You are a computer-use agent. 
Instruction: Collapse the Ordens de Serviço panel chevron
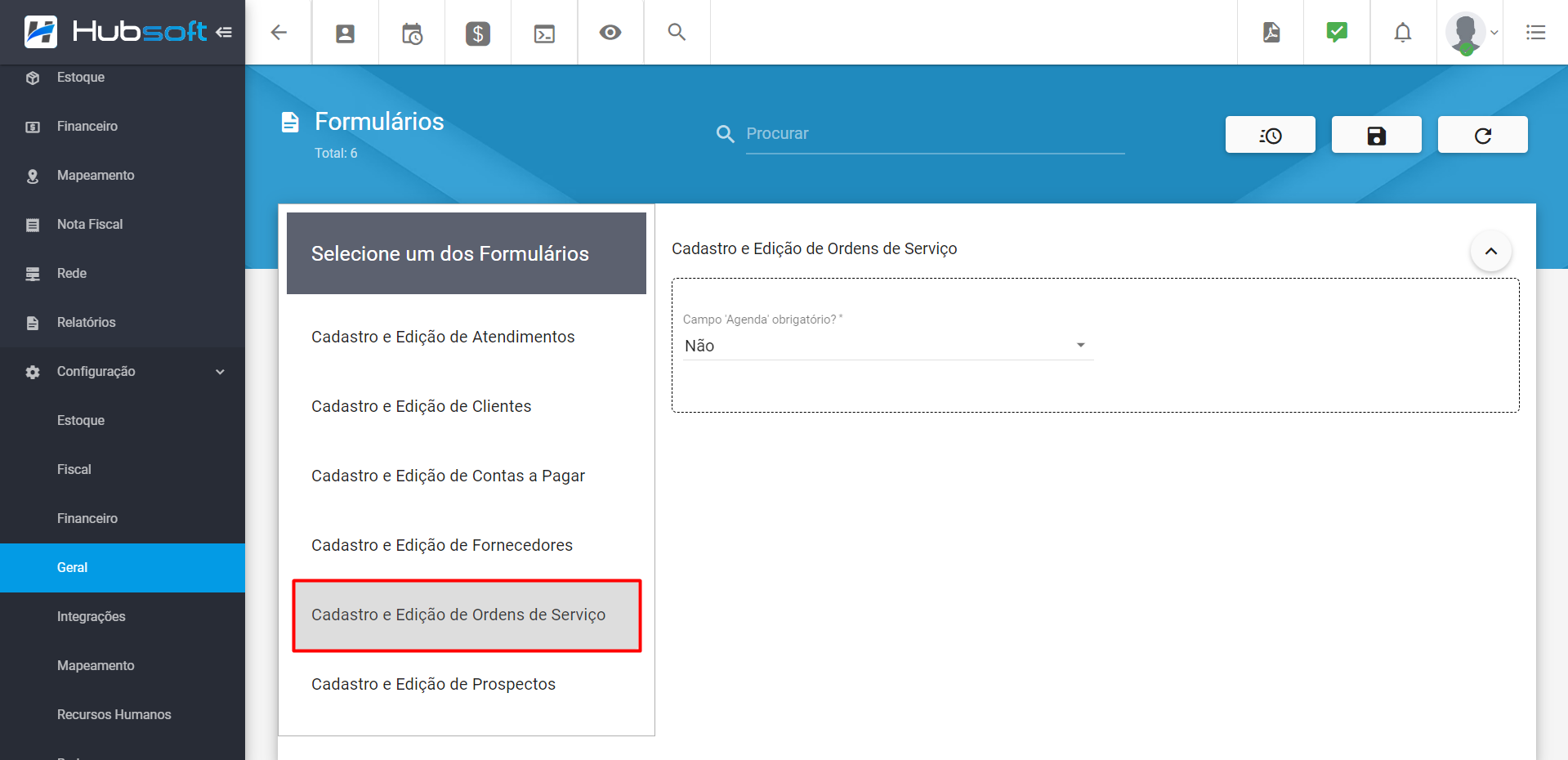[1491, 251]
